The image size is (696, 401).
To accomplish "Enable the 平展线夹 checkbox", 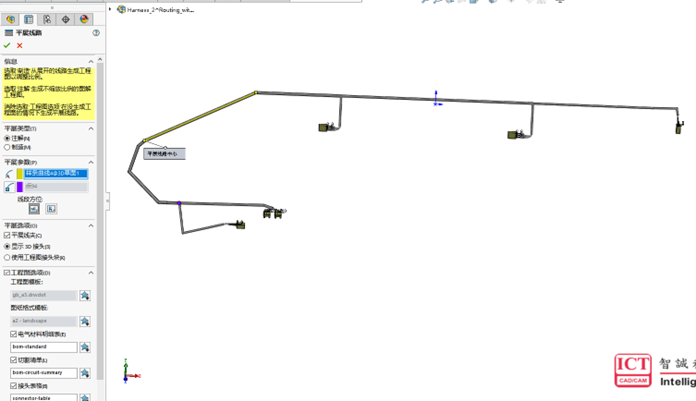I will point(8,235).
